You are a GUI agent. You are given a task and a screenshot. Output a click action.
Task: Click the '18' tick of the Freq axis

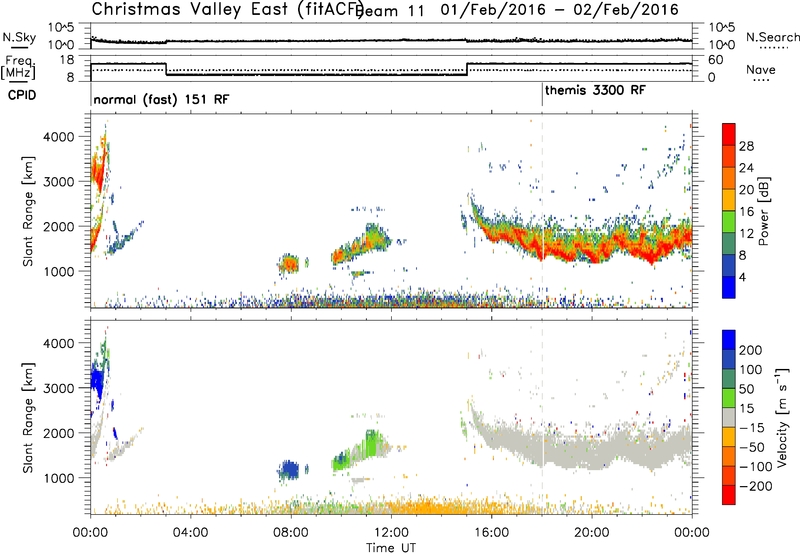67,60
